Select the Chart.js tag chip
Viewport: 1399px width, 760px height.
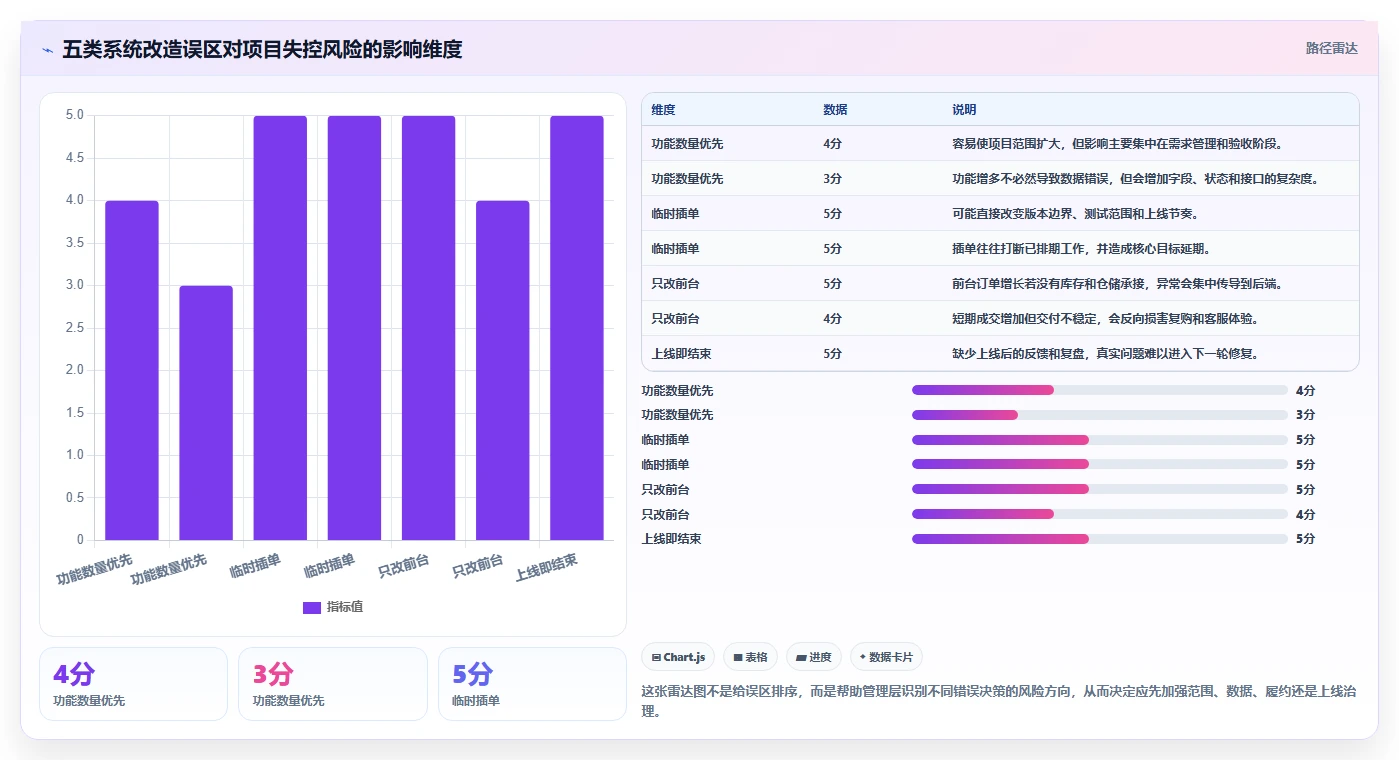678,657
